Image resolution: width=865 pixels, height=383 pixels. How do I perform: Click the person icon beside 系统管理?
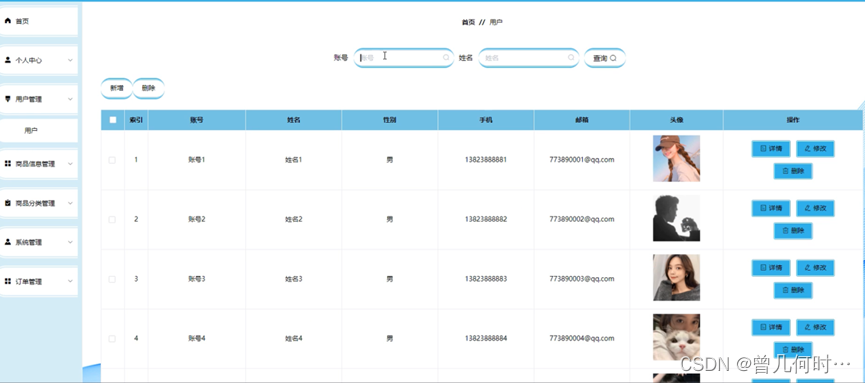[8, 242]
